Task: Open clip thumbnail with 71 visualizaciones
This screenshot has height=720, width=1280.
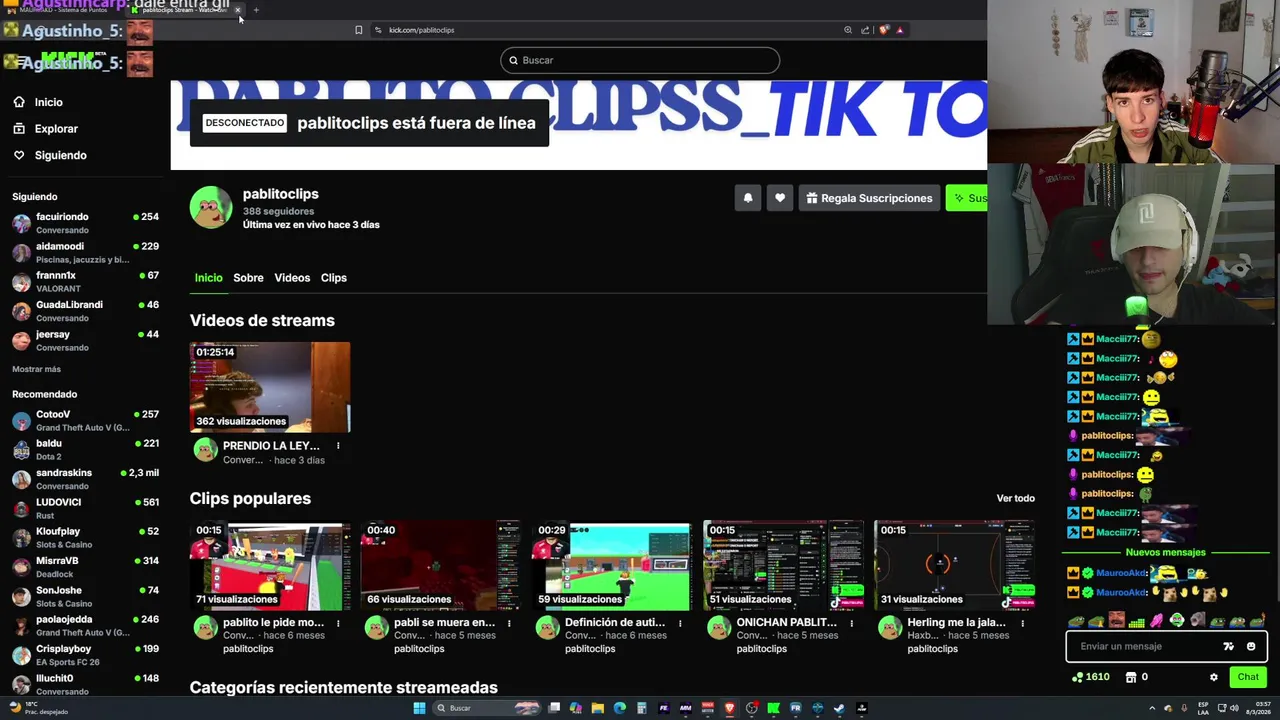Action: tap(270, 565)
